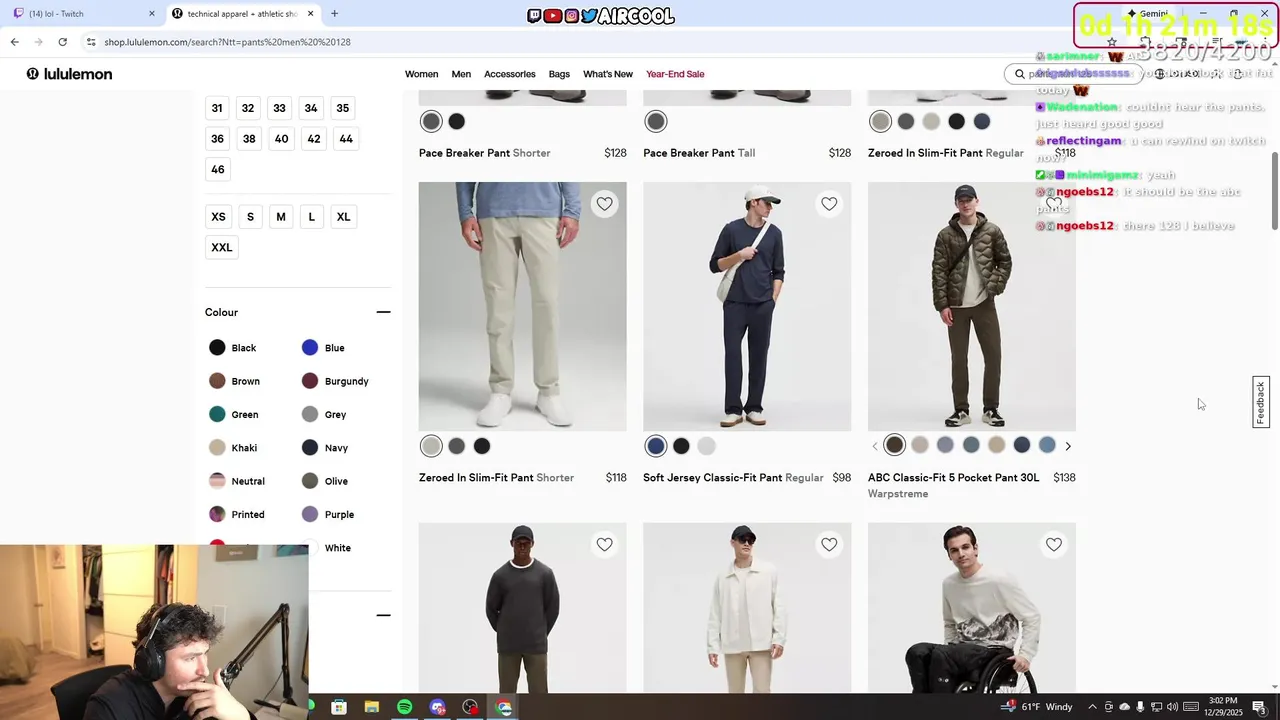This screenshot has height=720, width=1280.
Task: Open the Year-End Sale link
Action: click(x=675, y=74)
